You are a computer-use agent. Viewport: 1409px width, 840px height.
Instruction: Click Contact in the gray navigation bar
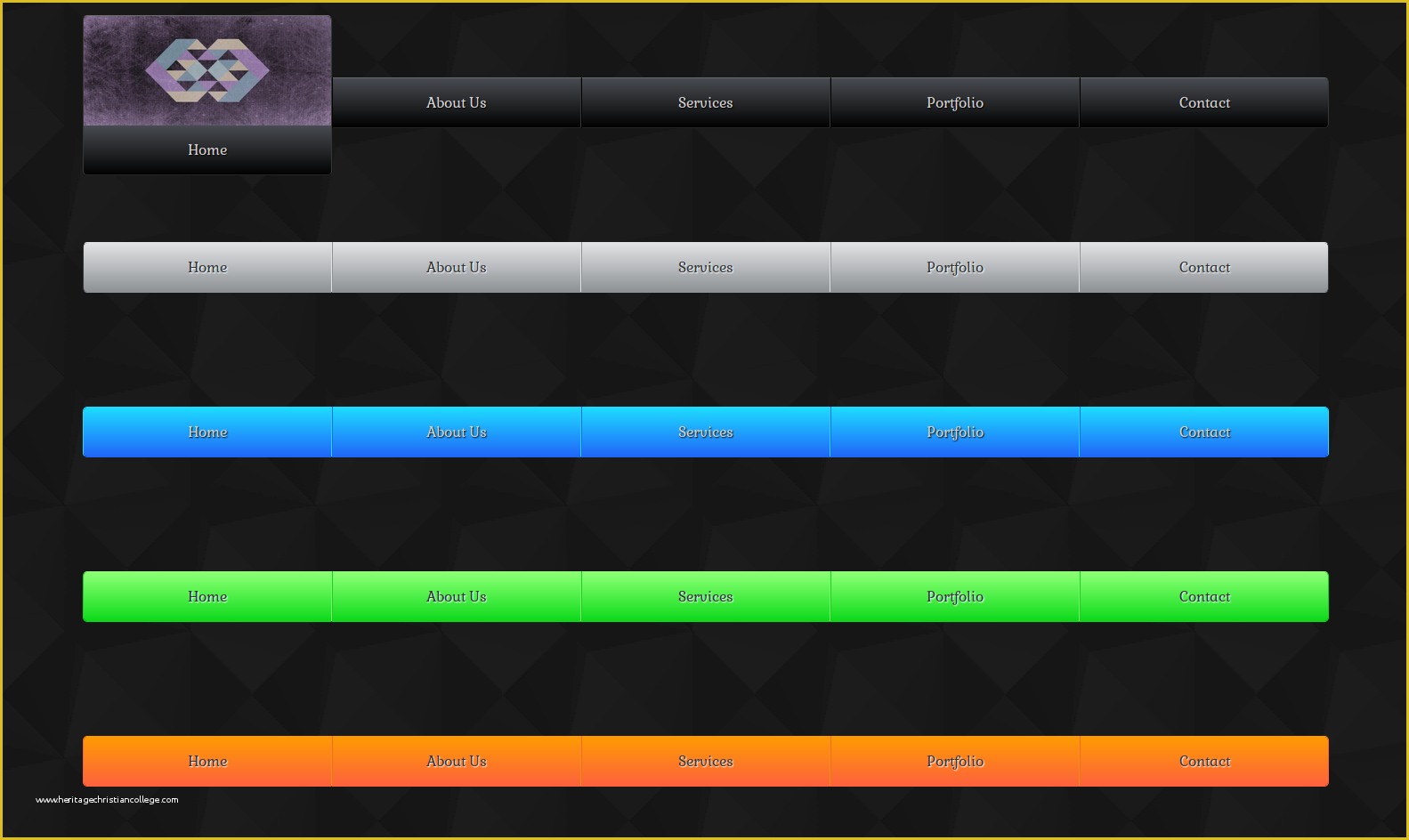tap(1204, 267)
